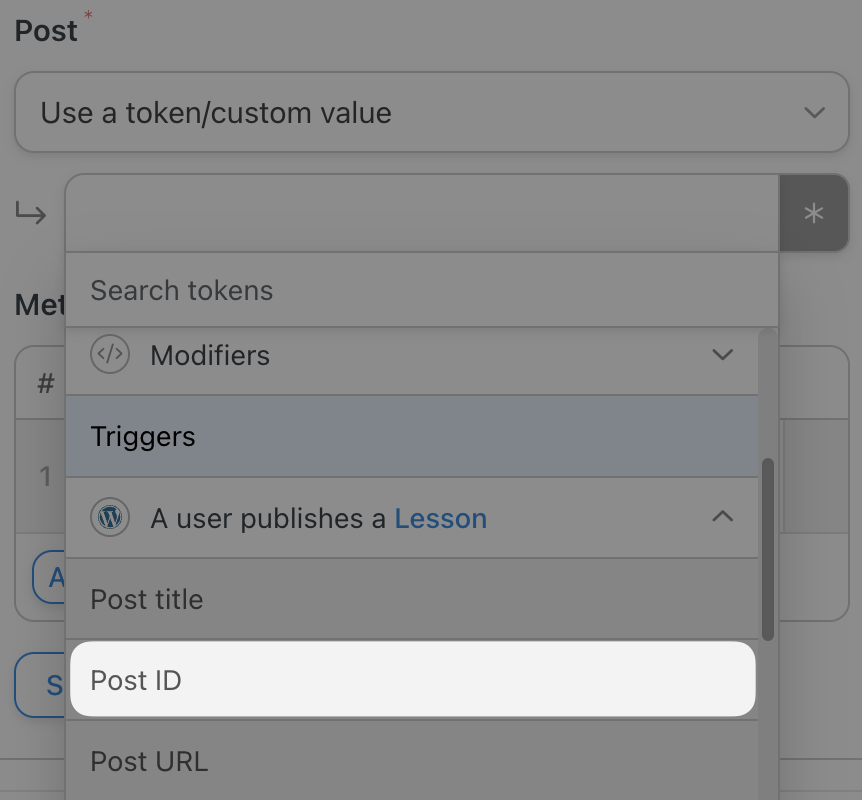Viewport: 862px width, 800px height.
Task: Select the Post ID token
Action: click(x=412, y=680)
